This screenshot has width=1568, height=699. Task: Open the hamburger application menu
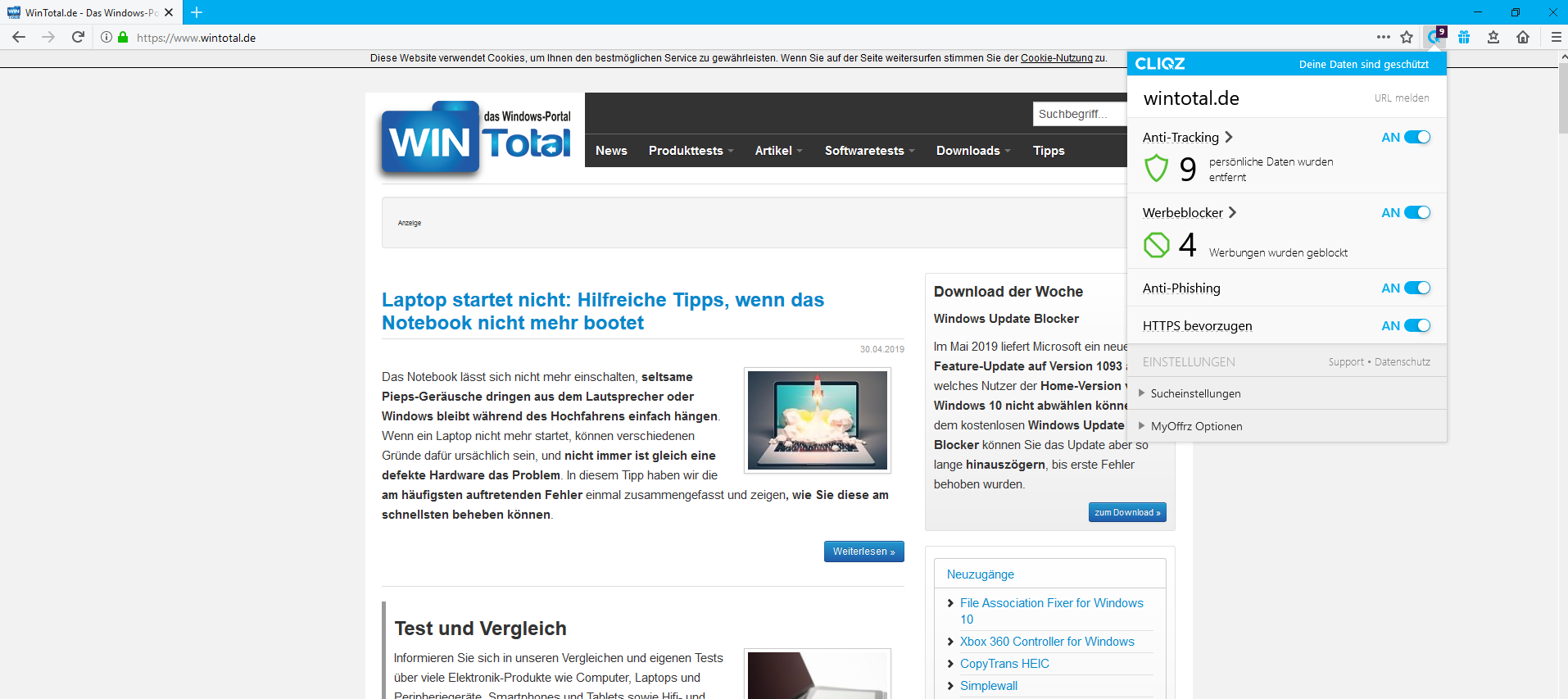[x=1556, y=37]
